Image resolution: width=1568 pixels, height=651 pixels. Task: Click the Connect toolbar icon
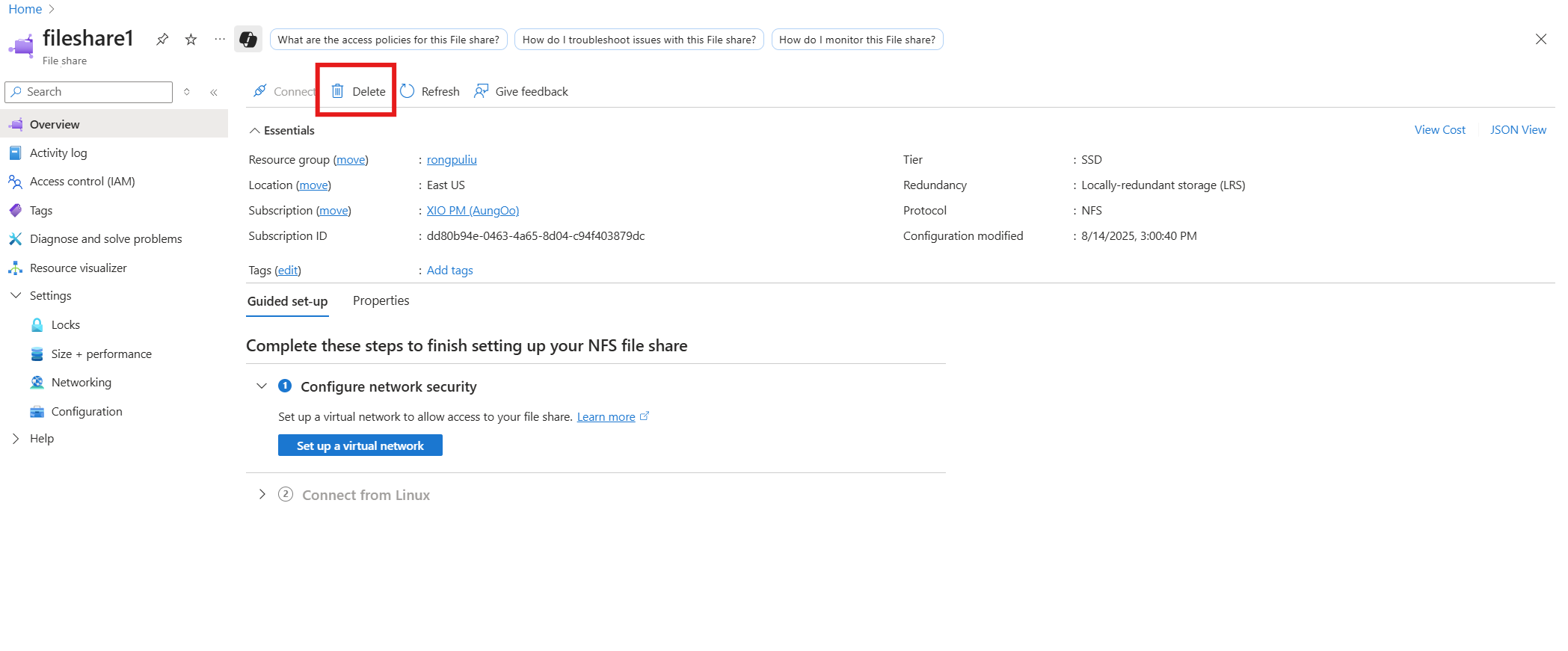click(x=260, y=91)
